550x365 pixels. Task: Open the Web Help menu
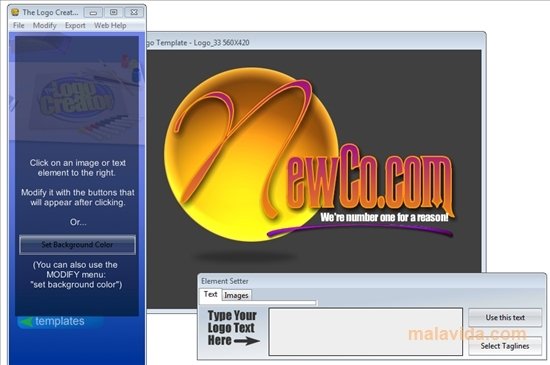110,26
